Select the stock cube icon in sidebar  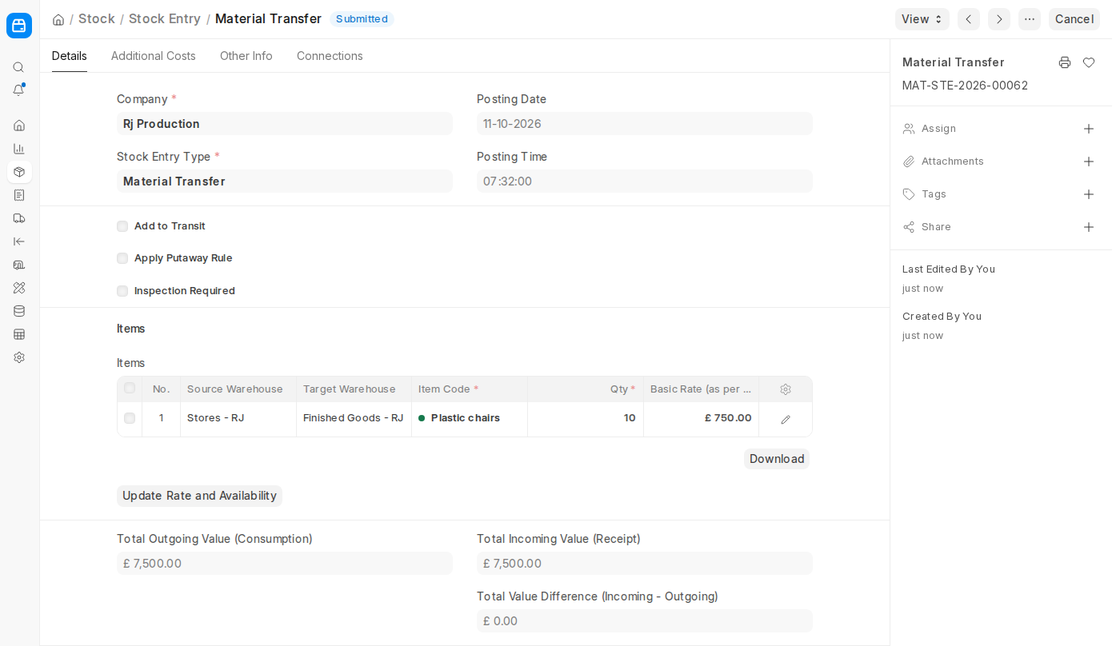19,172
